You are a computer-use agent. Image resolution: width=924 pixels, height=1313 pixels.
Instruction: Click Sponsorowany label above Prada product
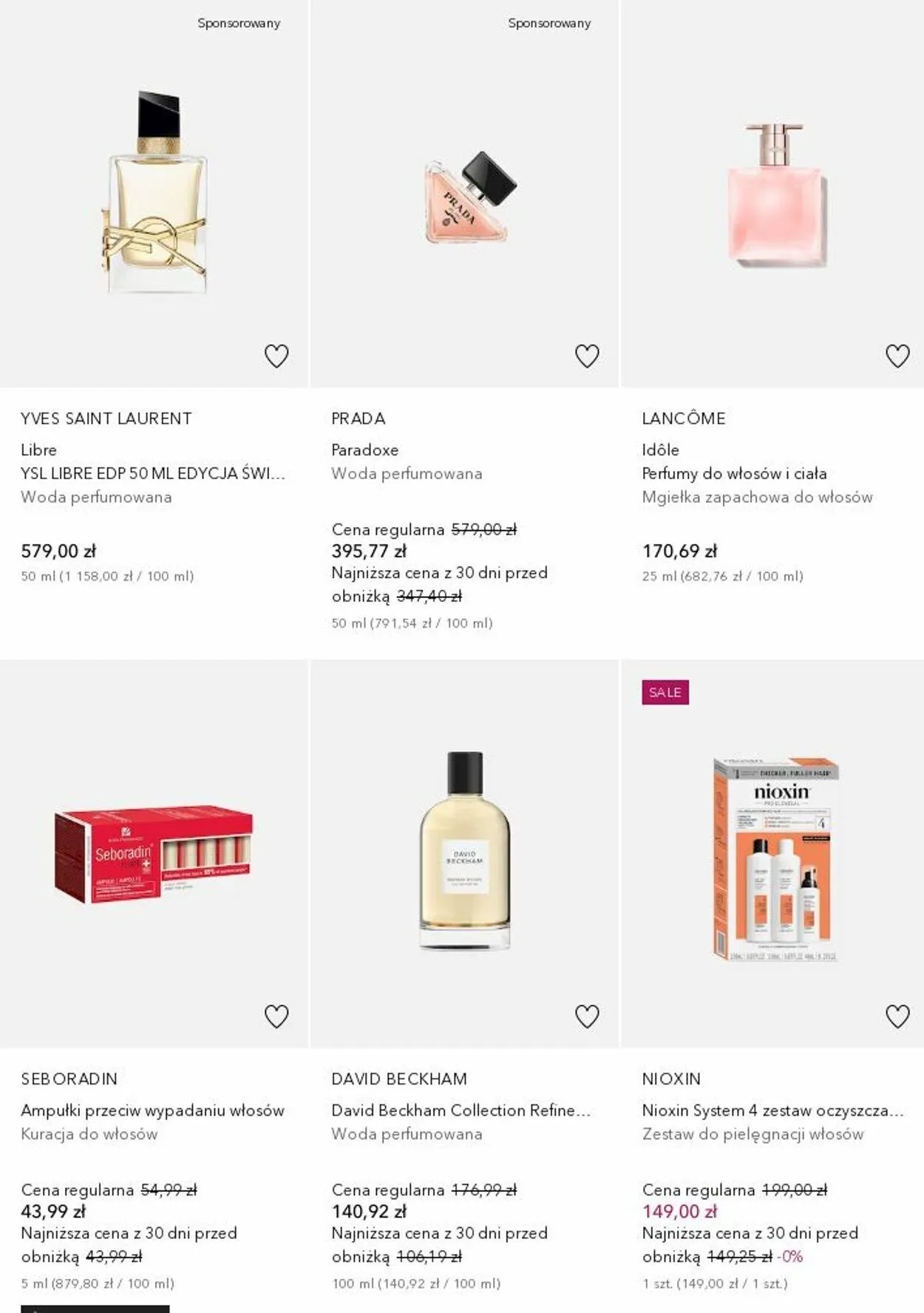pos(549,24)
